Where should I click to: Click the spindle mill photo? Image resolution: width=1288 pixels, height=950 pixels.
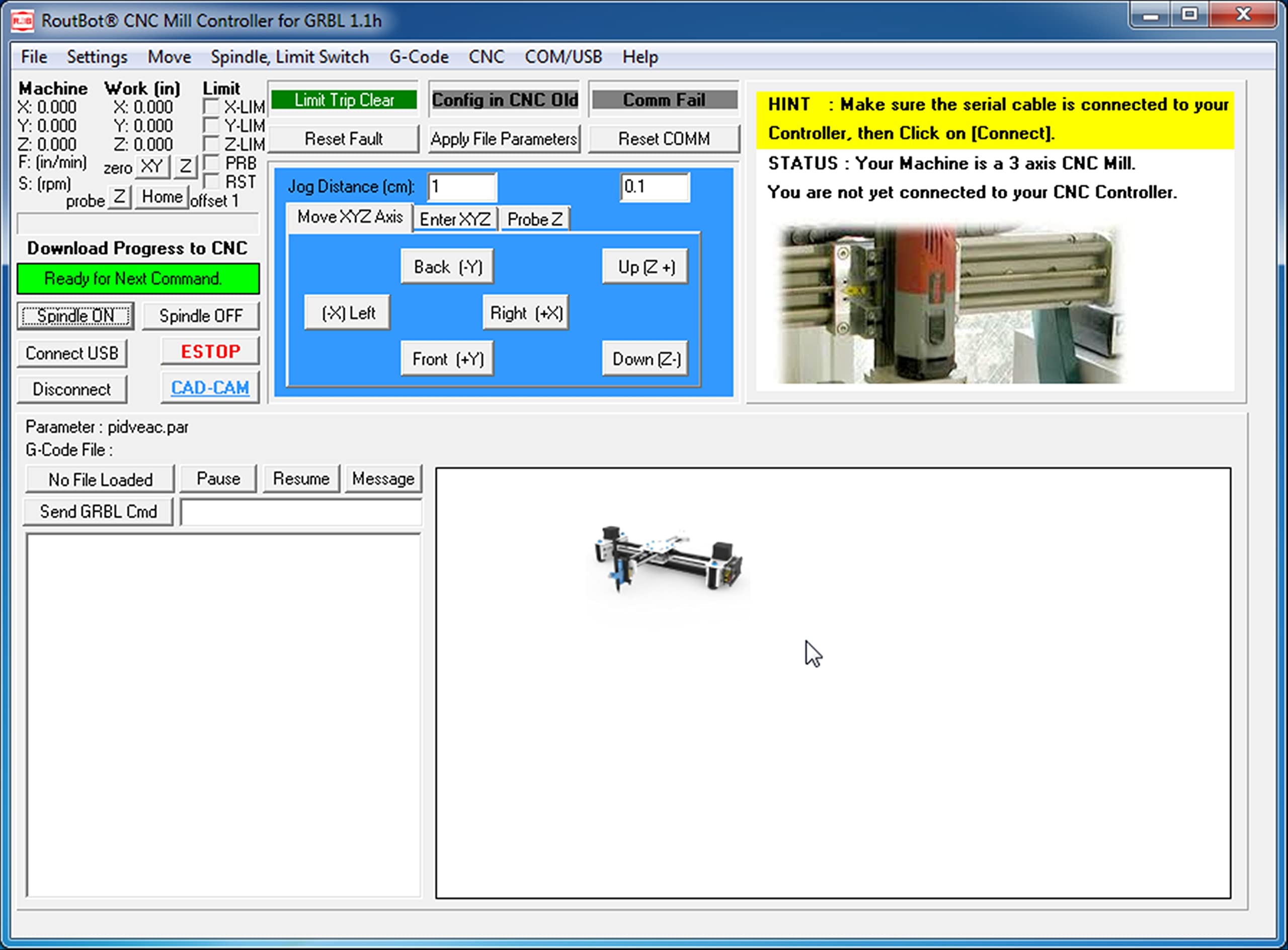[951, 303]
